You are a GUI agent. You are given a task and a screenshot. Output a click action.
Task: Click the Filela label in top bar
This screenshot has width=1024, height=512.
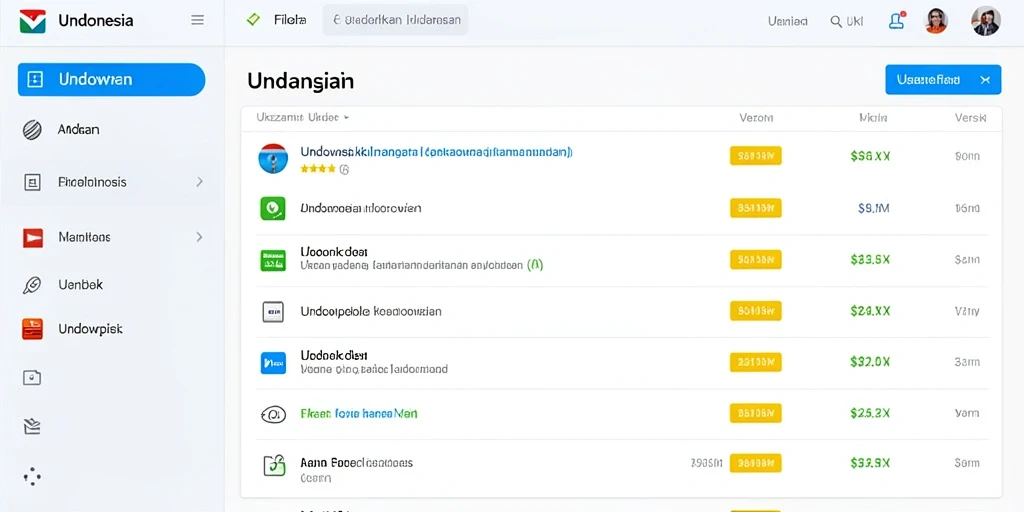(x=290, y=20)
